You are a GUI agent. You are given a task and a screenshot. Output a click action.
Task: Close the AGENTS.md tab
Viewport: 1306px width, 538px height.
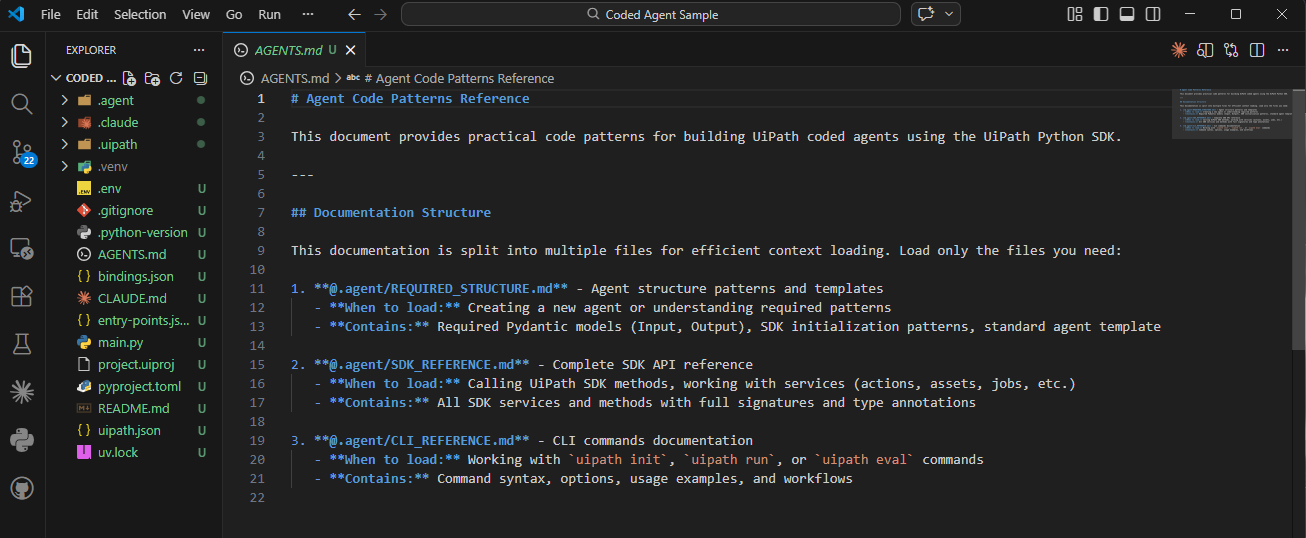349,50
